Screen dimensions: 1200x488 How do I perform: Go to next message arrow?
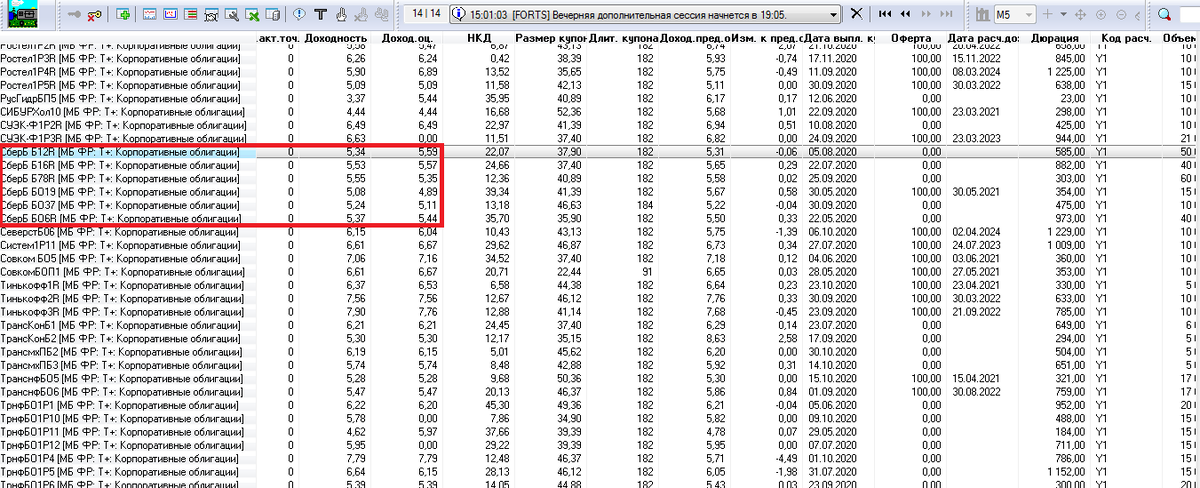[x=926, y=15]
